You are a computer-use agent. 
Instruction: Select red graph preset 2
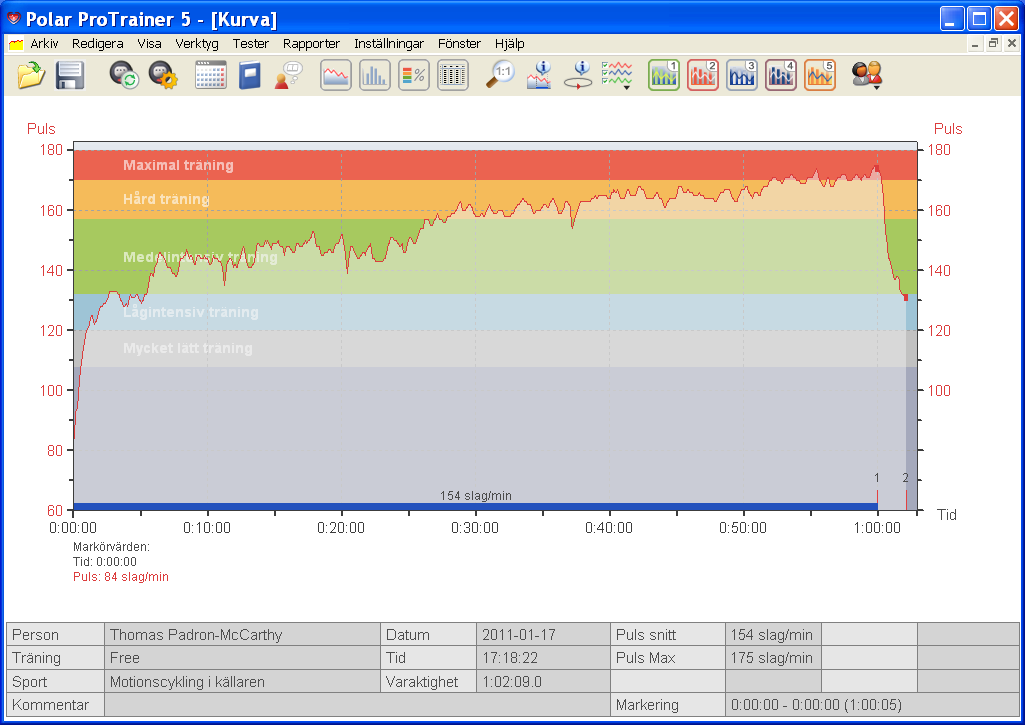pyautogui.click(x=703, y=75)
